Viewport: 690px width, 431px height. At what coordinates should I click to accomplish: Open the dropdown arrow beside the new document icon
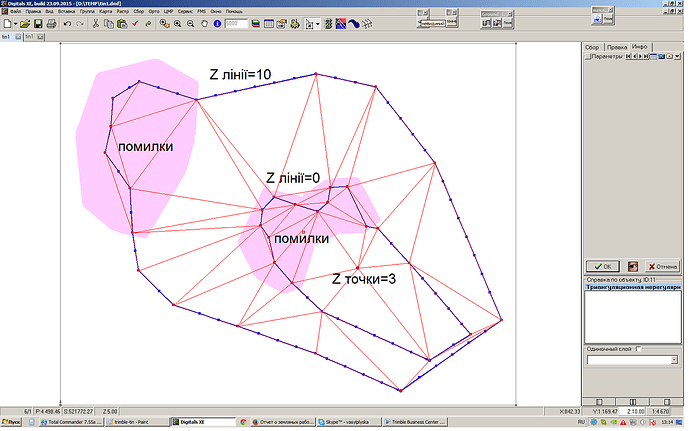pos(15,24)
